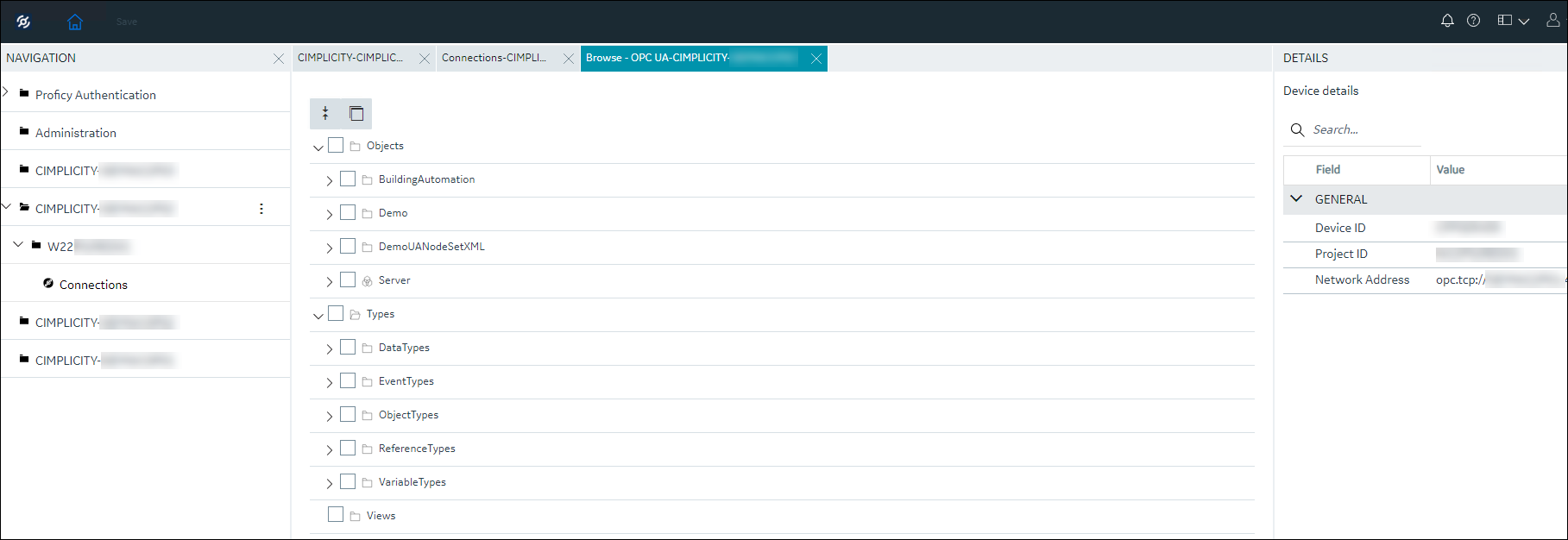Check the Server checkbox

348,279
